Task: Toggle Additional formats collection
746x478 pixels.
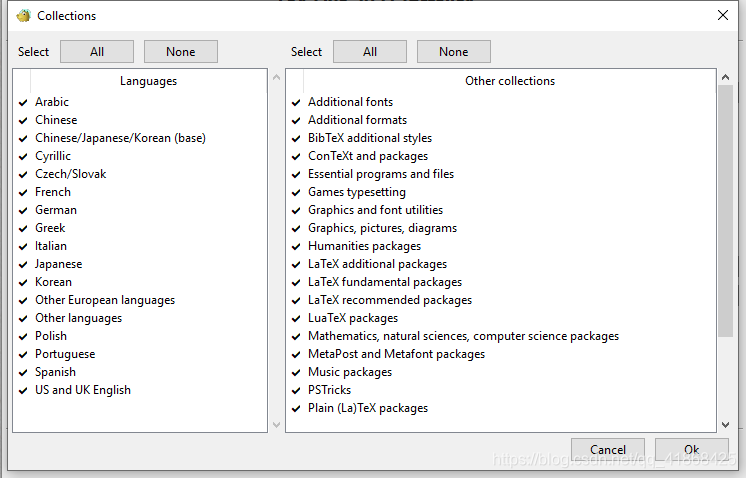Action: coord(296,120)
